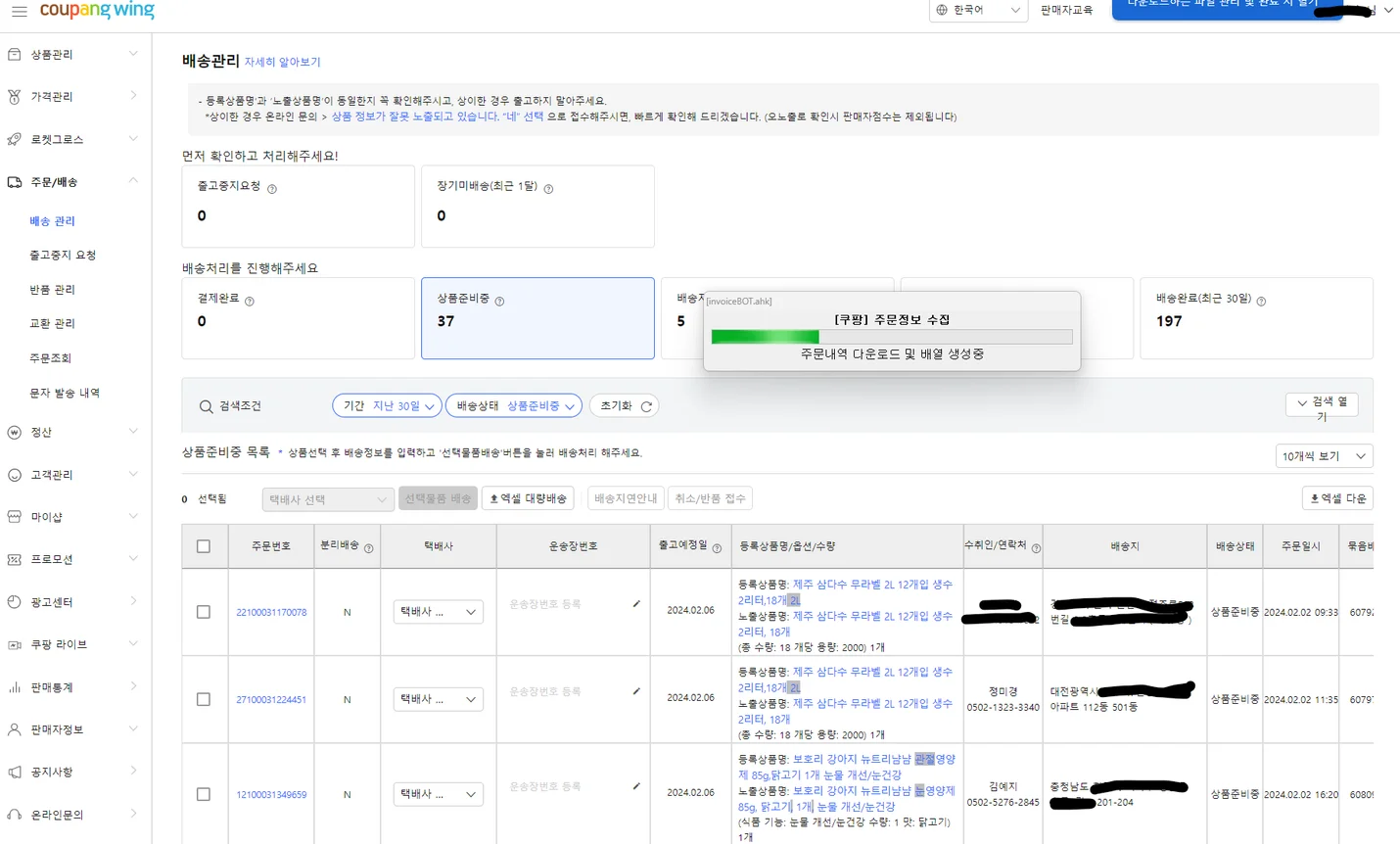Image resolution: width=1400 pixels, height=844 pixels.
Task: Open the 기간 지난 30일 filter dropdown
Action: tap(387, 405)
